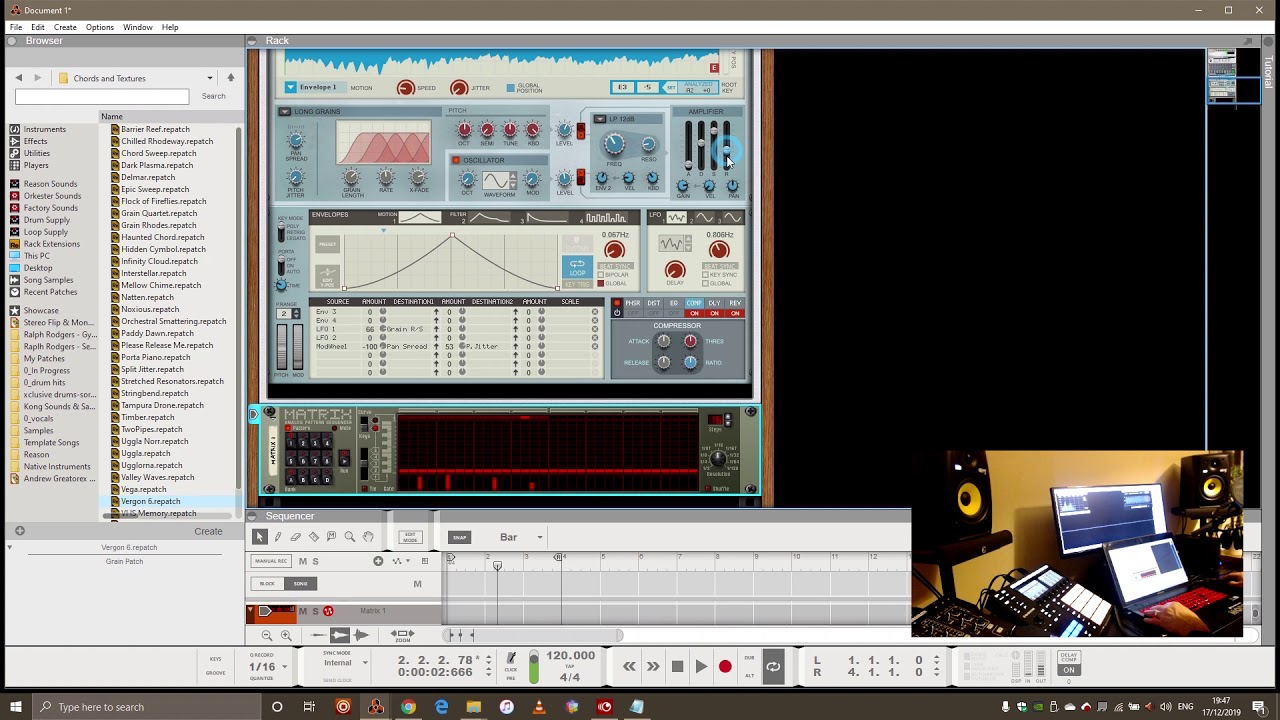Open the Help menu
The width and height of the screenshot is (1280, 720).
click(170, 27)
